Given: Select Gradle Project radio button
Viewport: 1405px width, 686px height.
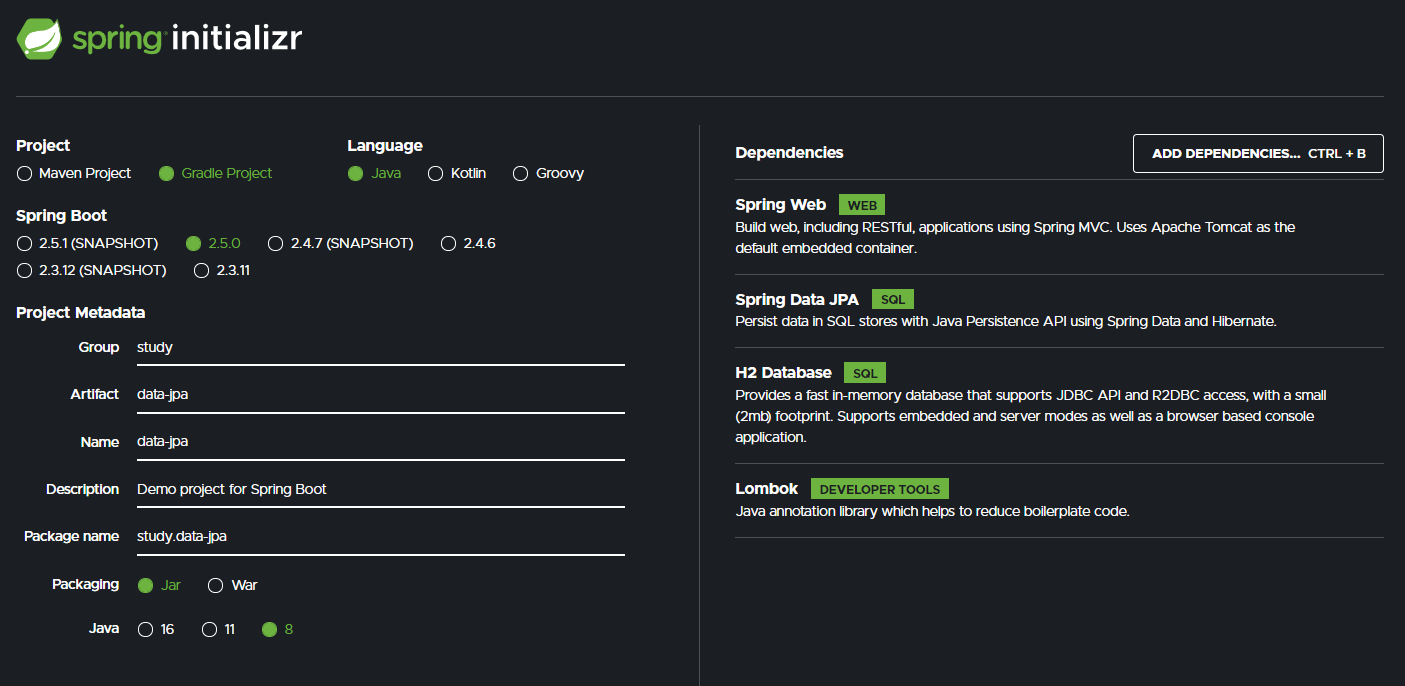Looking at the screenshot, I should (x=215, y=173).
